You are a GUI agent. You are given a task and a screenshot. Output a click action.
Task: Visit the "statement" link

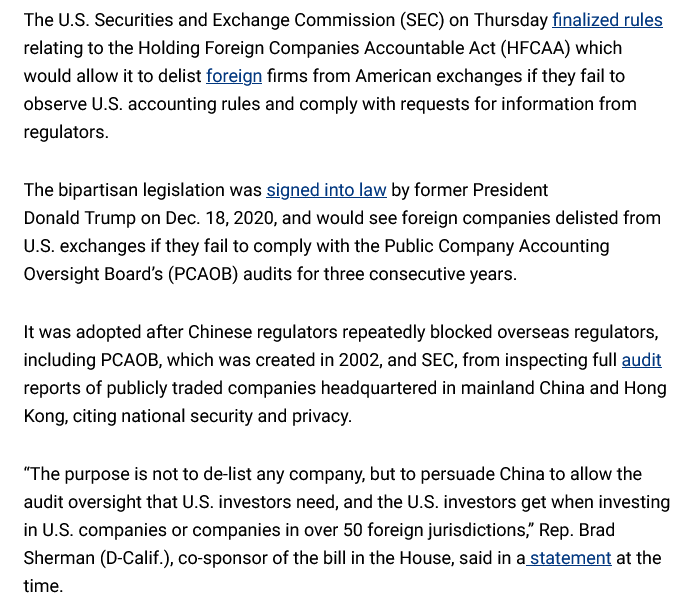pos(570,558)
